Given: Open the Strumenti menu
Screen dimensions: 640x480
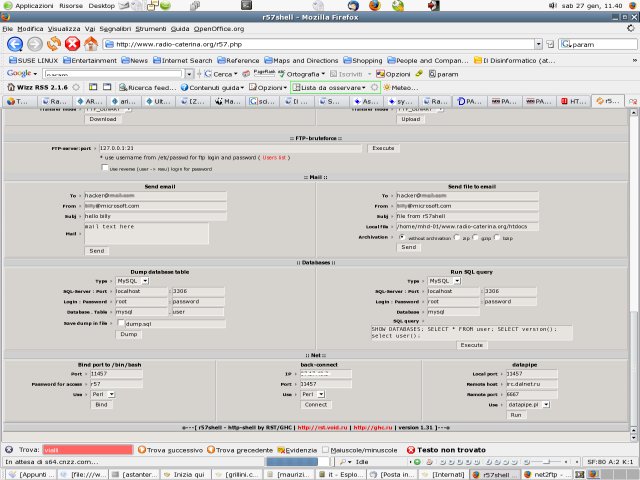Looking at the screenshot, I should pyautogui.click(x=150, y=29).
